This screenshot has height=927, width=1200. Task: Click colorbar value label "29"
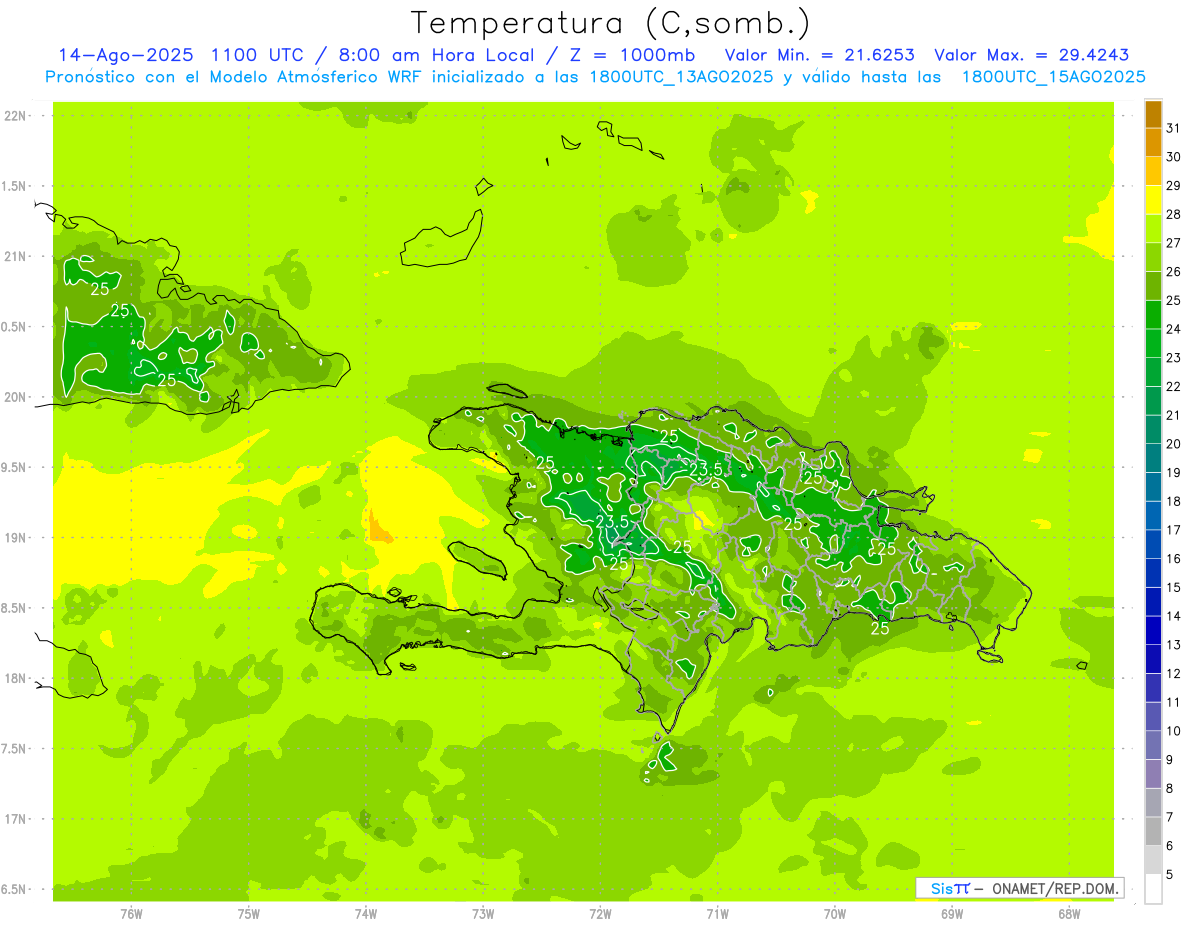pos(1174,186)
